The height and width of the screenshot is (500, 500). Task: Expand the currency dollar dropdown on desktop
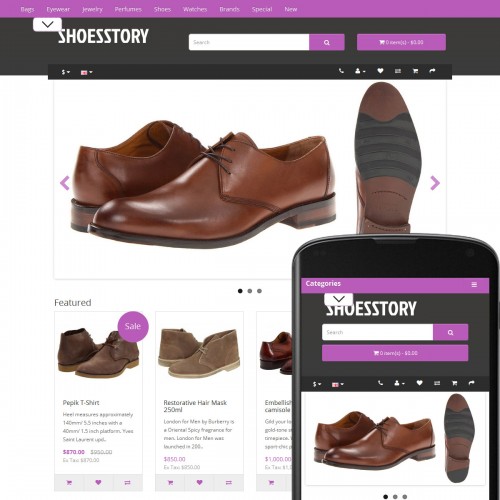(x=66, y=72)
